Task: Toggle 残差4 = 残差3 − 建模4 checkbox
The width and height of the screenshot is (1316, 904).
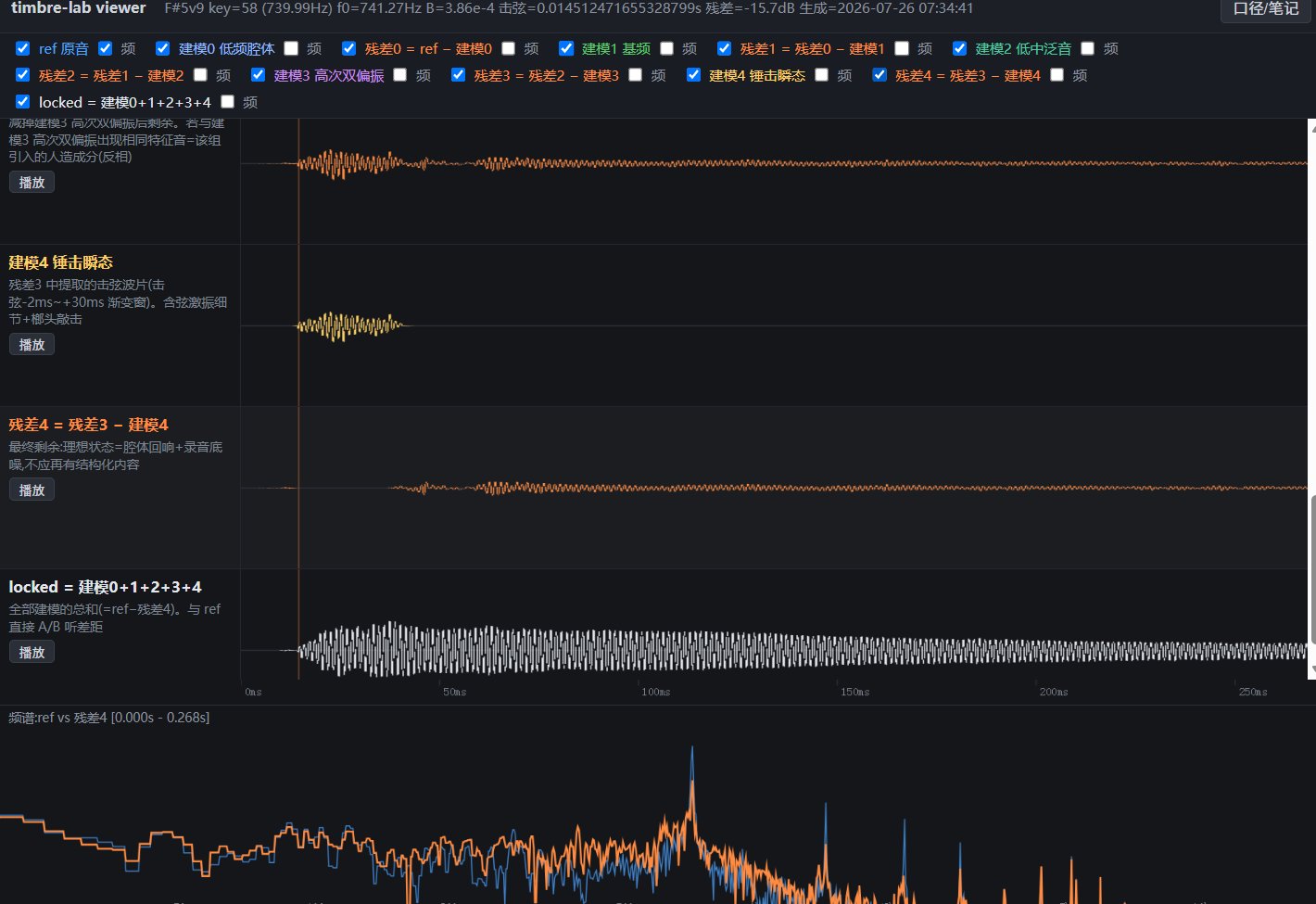Action: [x=879, y=75]
